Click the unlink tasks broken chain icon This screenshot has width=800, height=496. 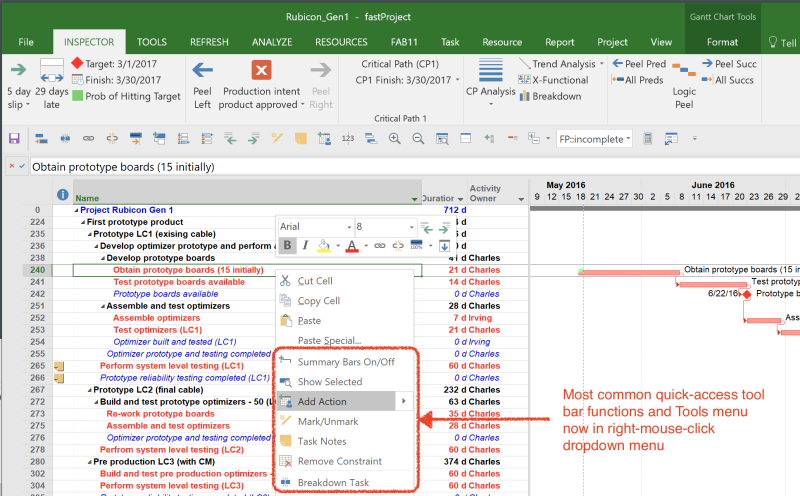112,138
